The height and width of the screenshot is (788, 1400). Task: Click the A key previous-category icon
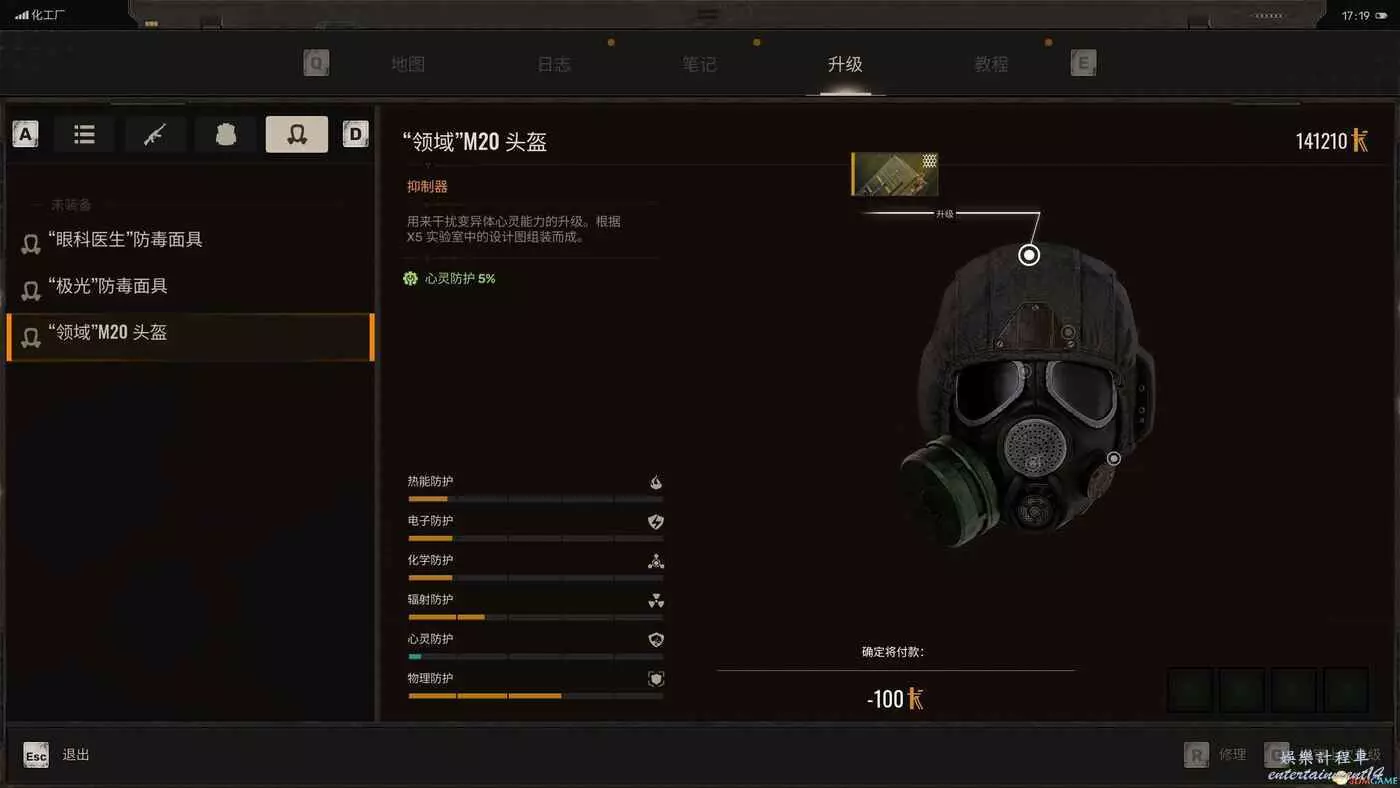[25, 134]
